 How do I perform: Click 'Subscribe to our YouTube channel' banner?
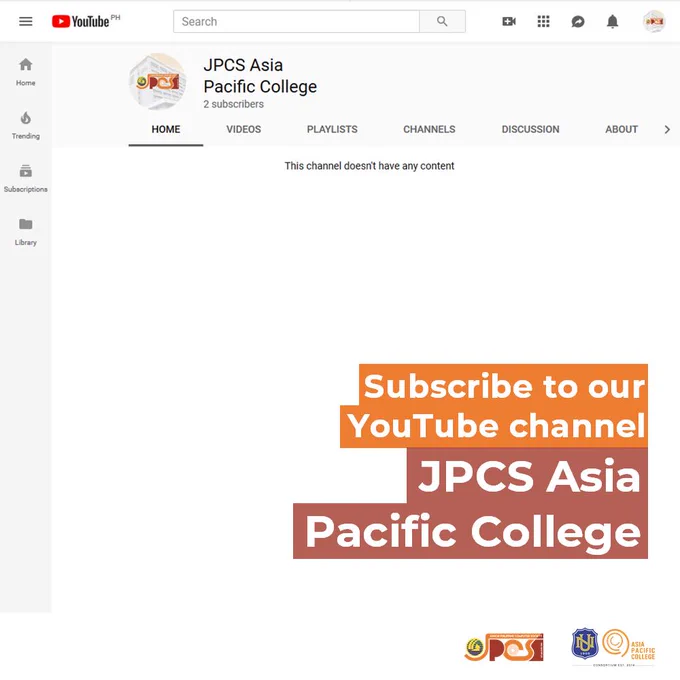coord(494,406)
